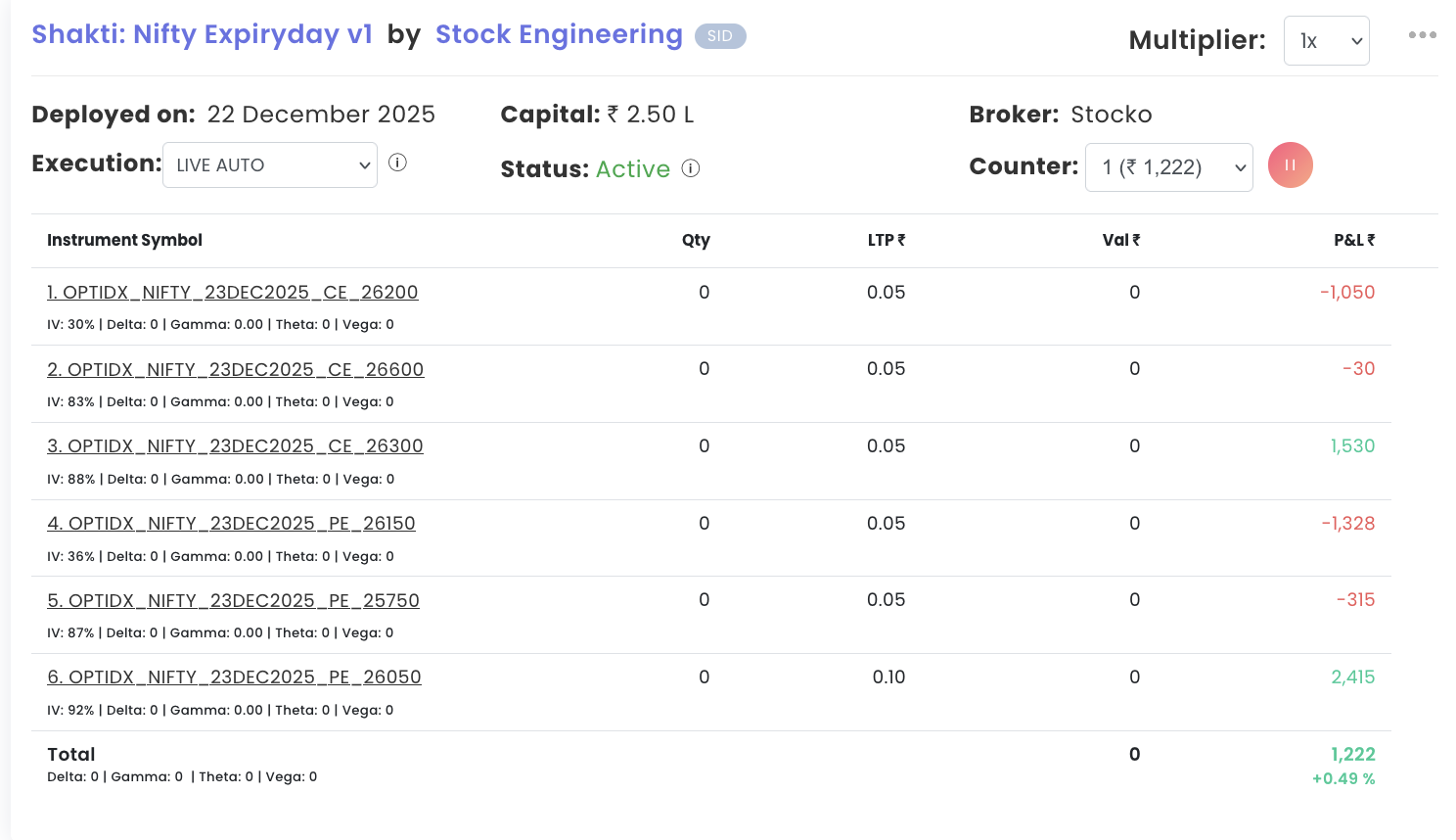Open instrument NIFTY 23DEC2025 CE 26600
The image size is (1456, 840).
click(x=236, y=370)
